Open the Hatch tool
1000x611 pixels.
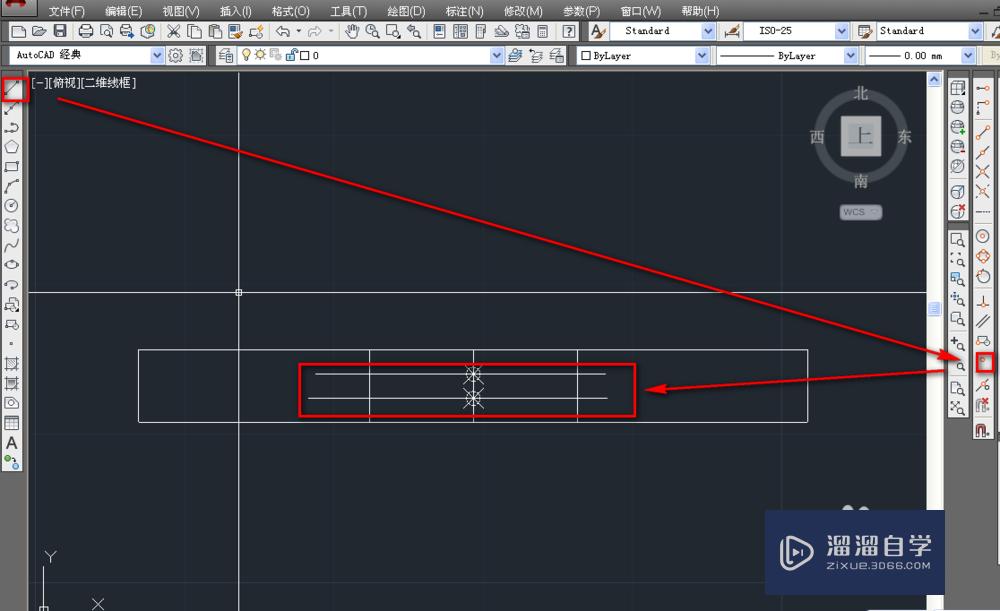(12, 365)
